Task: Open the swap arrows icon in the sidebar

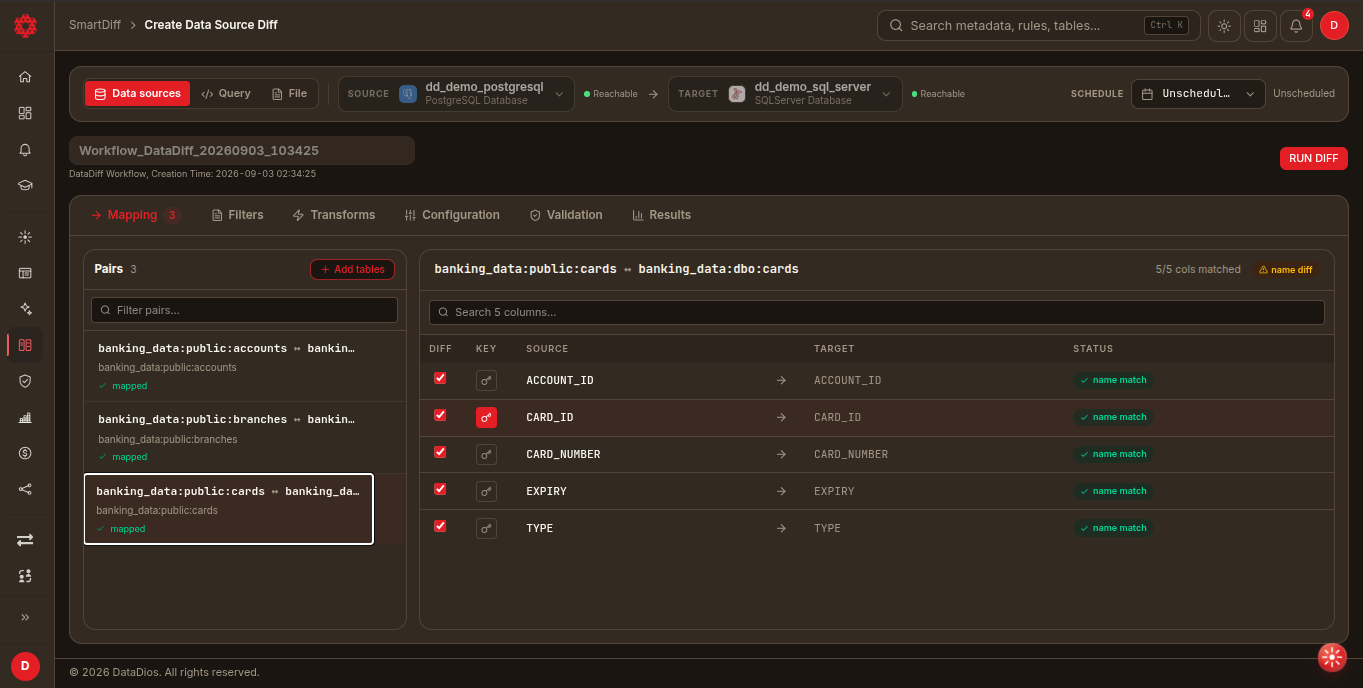Action: (25, 540)
